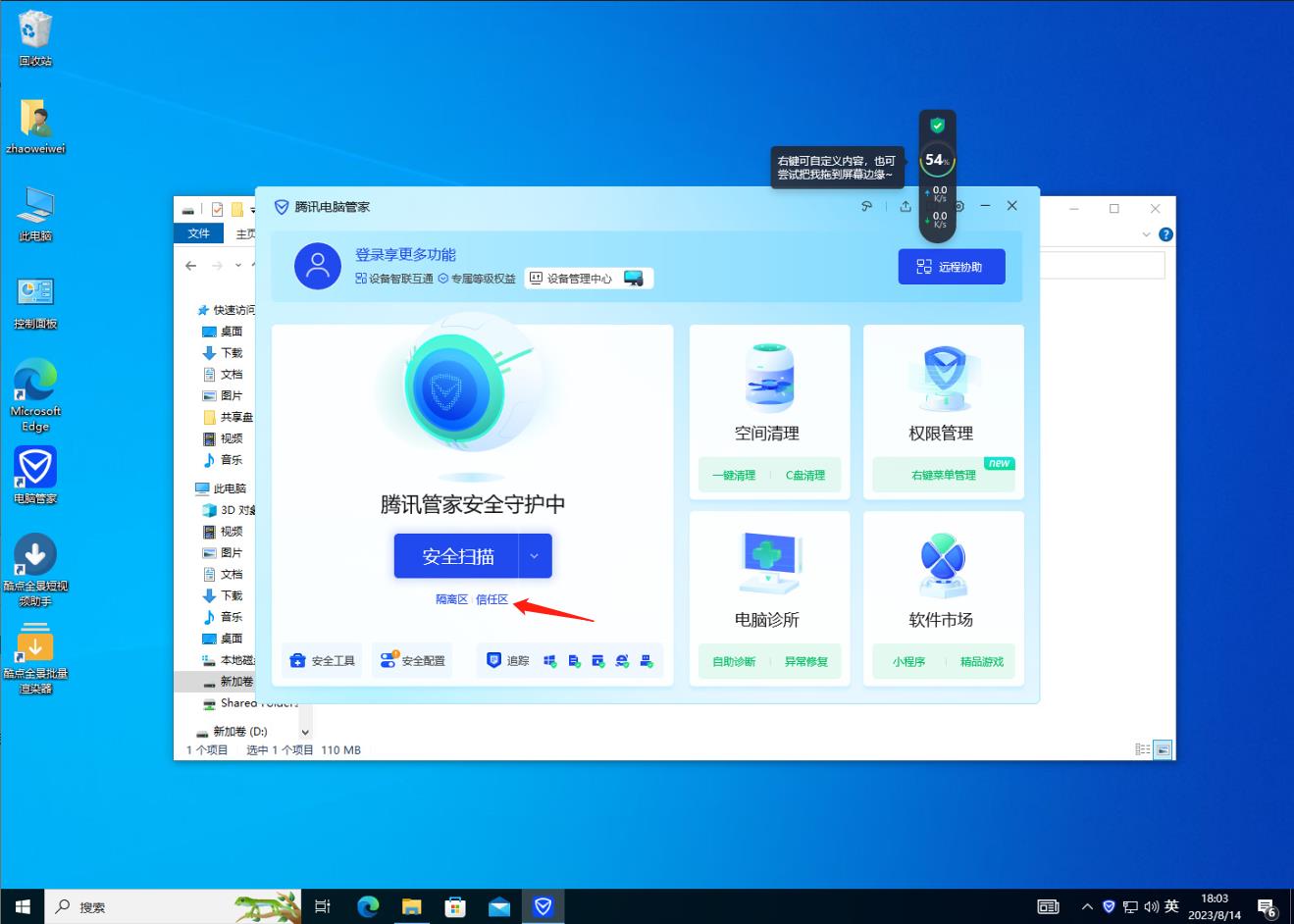Collapse the Explorer ribbon chevron

point(1146,234)
